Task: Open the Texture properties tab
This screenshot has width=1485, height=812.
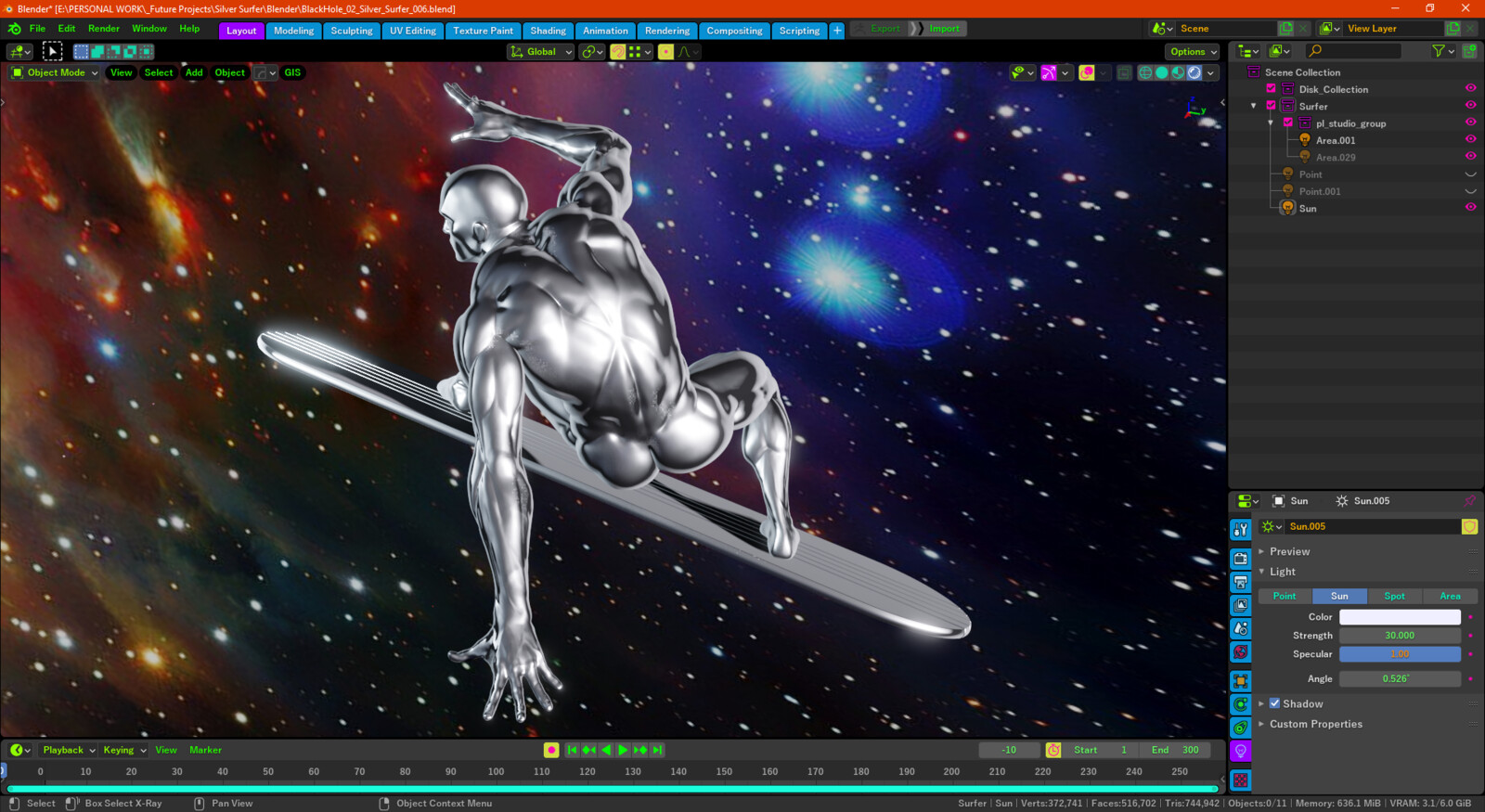Action: coord(1241,780)
